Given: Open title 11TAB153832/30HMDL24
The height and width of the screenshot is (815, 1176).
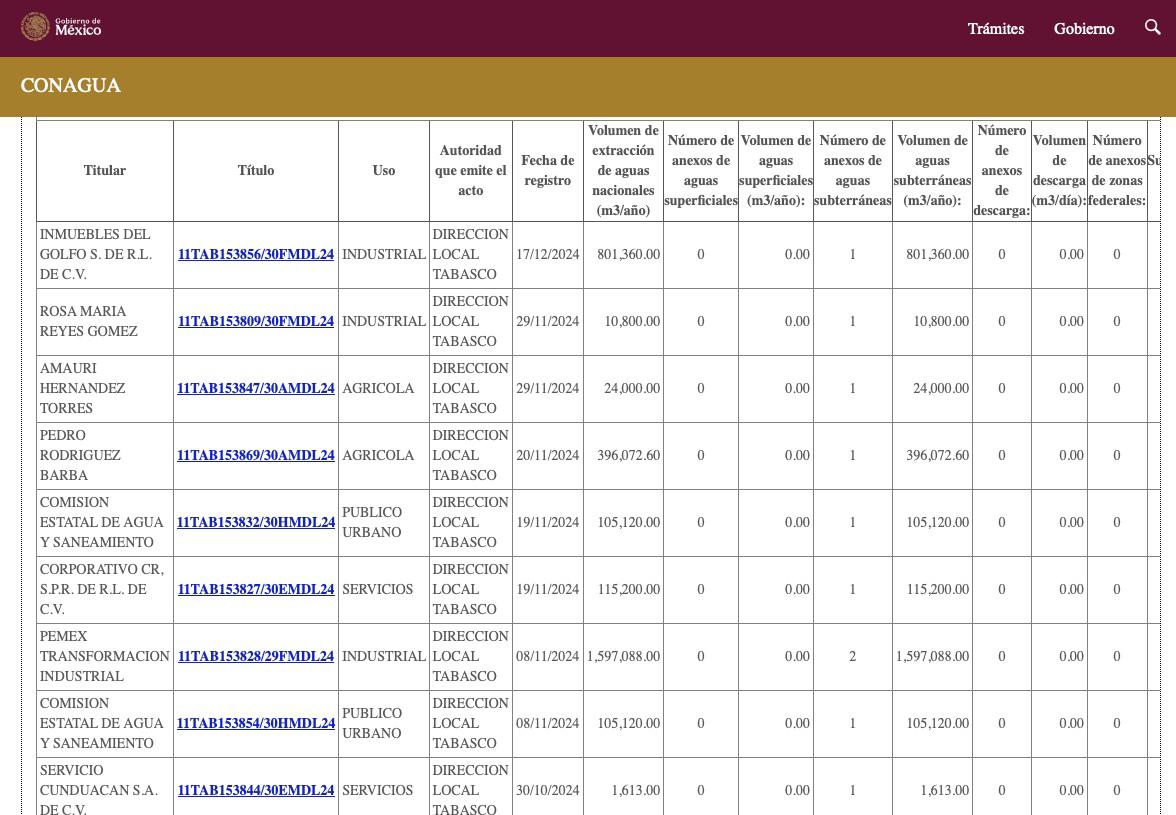Looking at the screenshot, I should tap(256, 522).
